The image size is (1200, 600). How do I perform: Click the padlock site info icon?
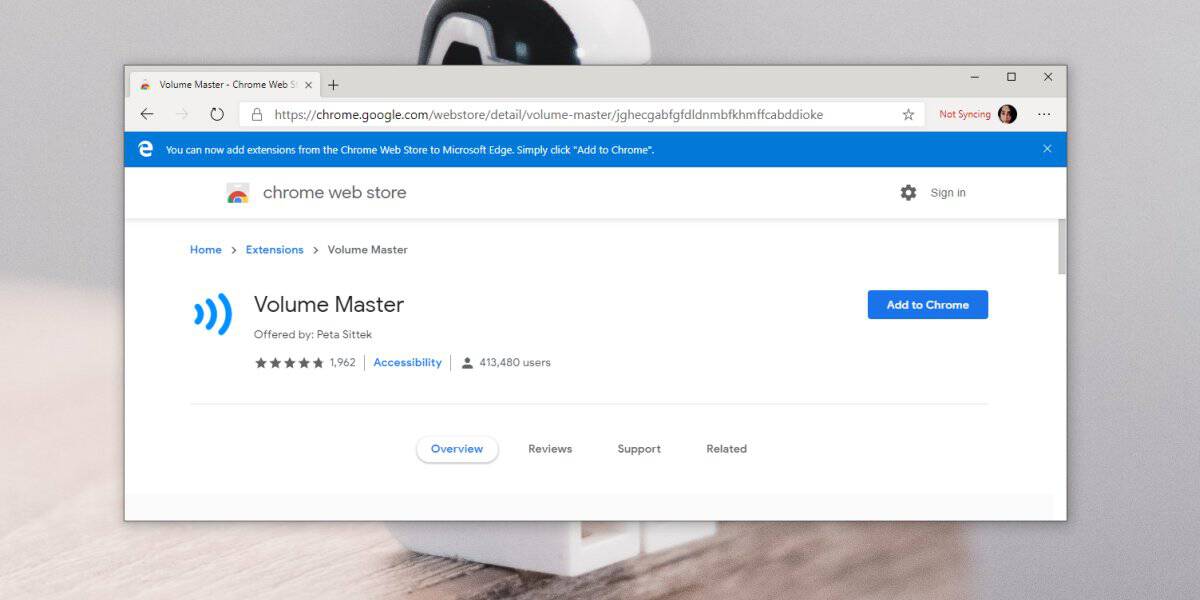coord(257,114)
